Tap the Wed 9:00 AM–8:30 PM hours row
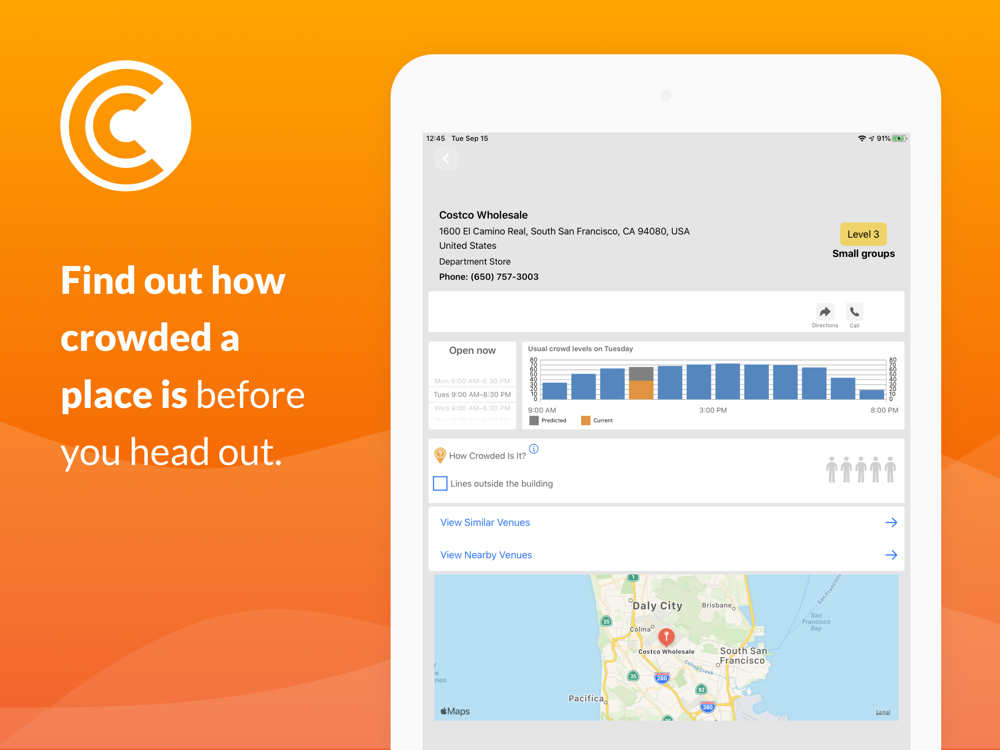 tap(472, 408)
